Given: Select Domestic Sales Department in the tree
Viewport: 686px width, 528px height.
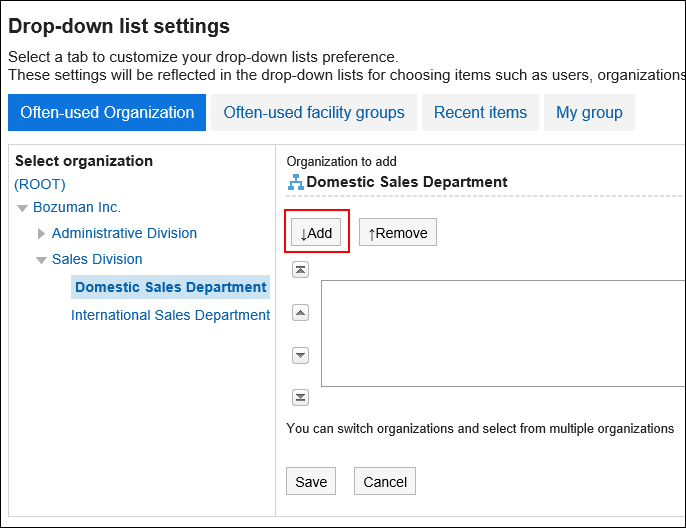Looking at the screenshot, I should (171, 287).
